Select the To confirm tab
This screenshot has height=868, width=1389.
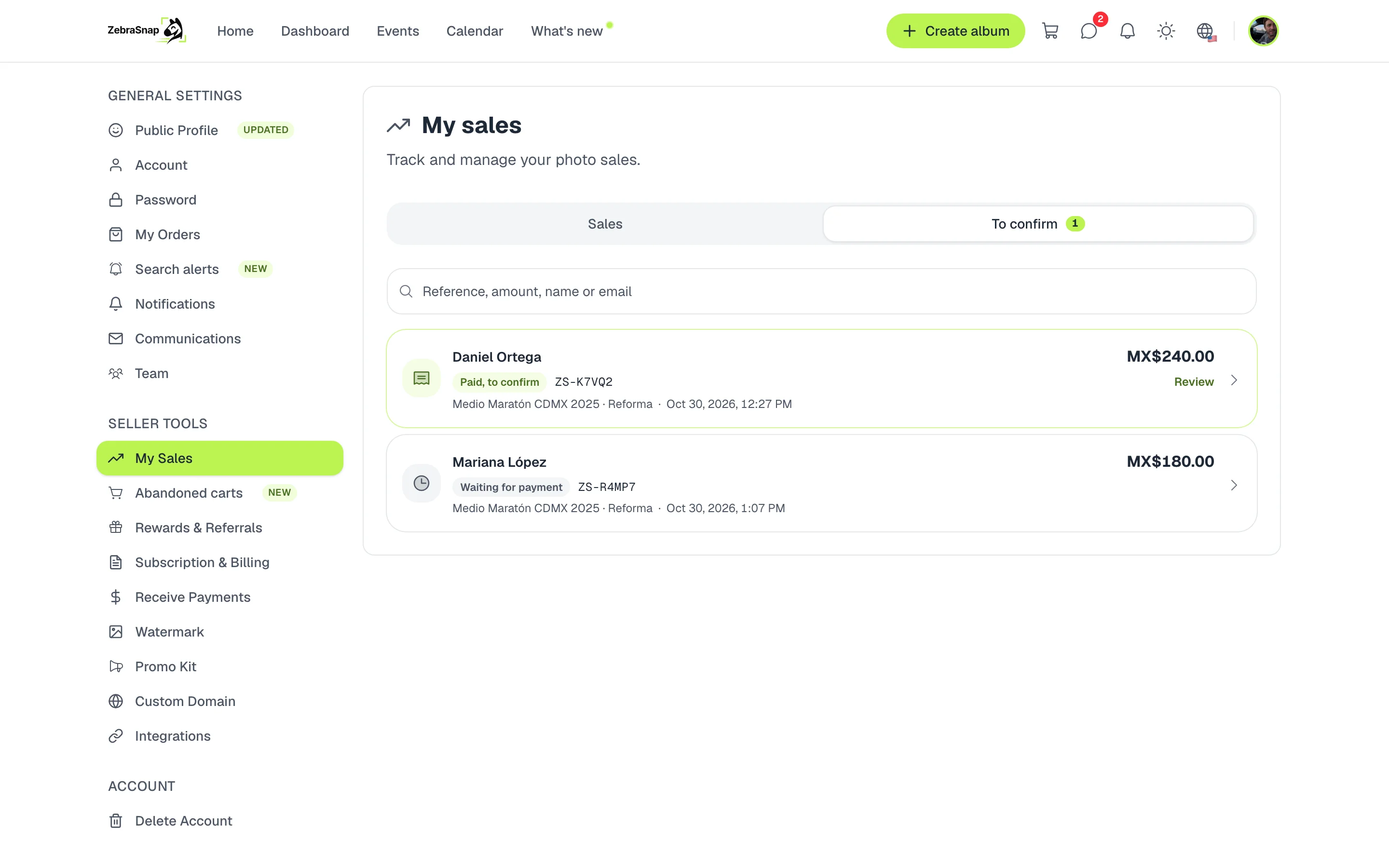pyautogui.click(x=1038, y=224)
